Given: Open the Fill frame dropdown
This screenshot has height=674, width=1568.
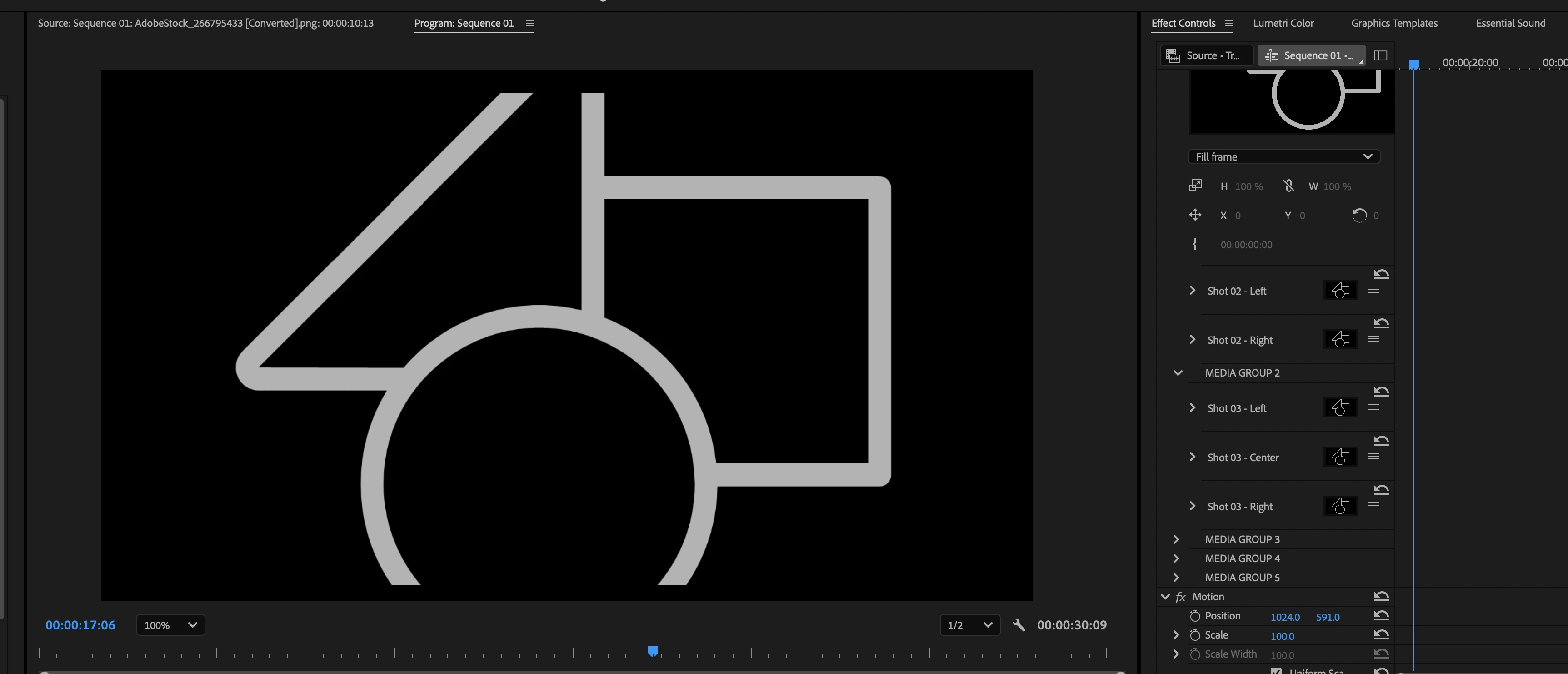Looking at the screenshot, I should [1283, 156].
